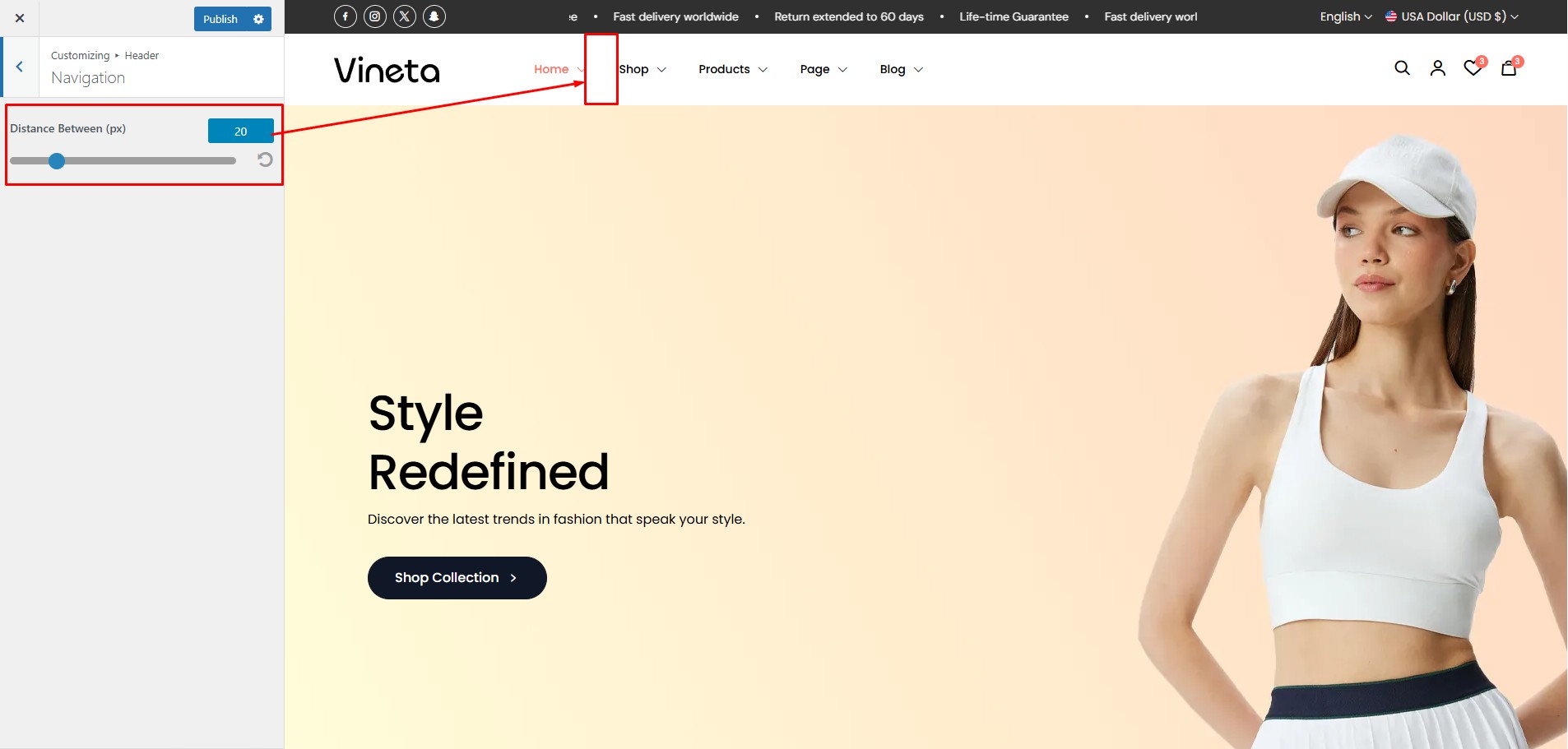Reset the Distance Between value
Screen dimensions: 1568x749
[x=265, y=160]
